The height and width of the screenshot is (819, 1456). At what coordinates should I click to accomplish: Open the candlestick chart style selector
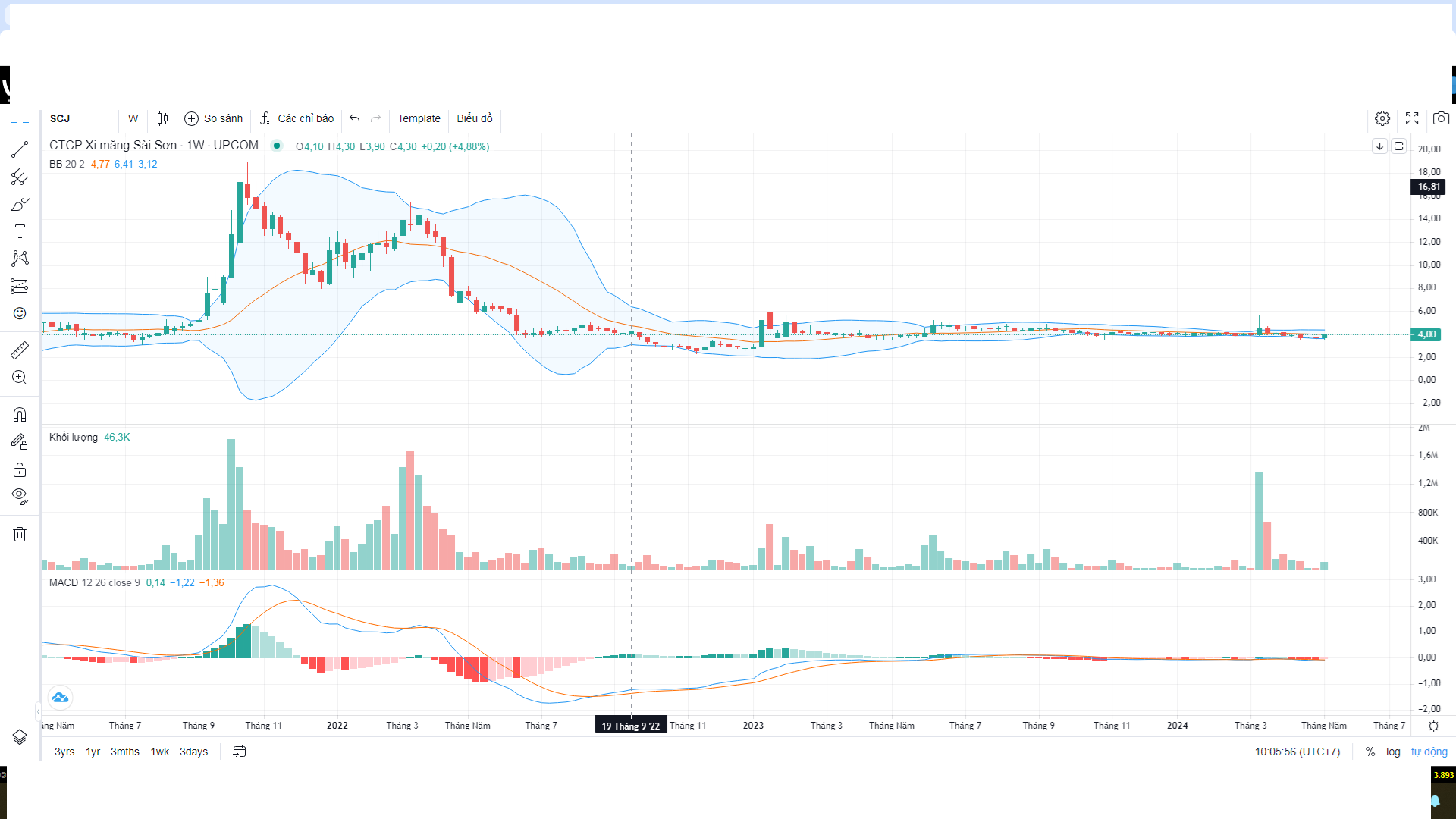pyautogui.click(x=162, y=118)
